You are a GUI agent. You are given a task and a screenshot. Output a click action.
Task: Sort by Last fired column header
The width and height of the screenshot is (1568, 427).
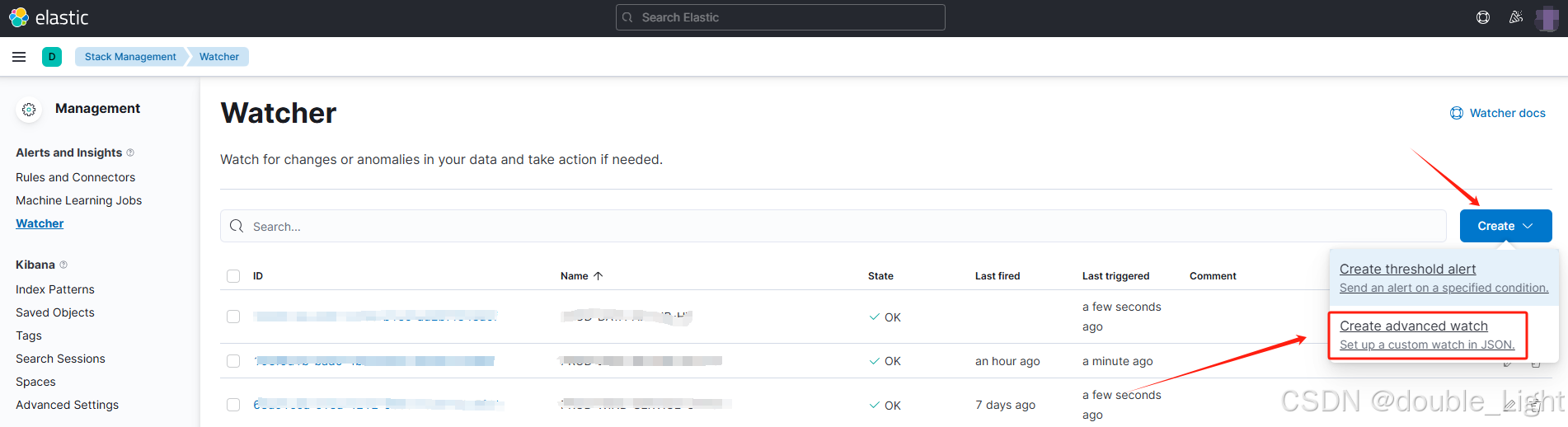click(x=998, y=276)
